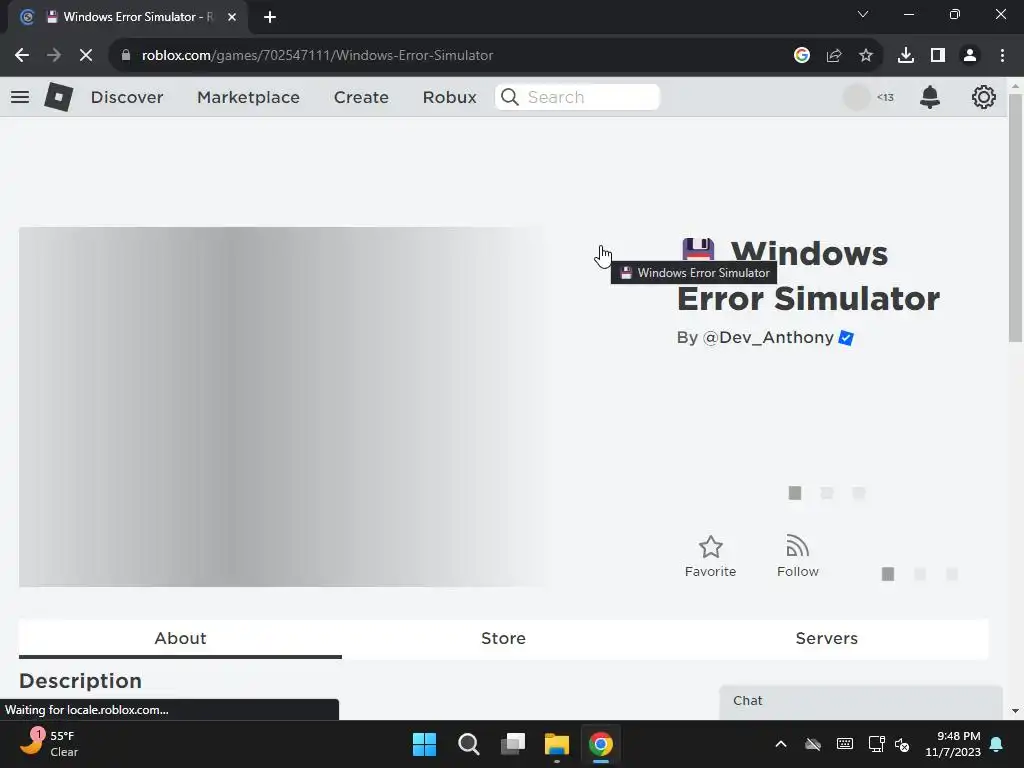Open File Explorer from taskbar

pos(556,744)
